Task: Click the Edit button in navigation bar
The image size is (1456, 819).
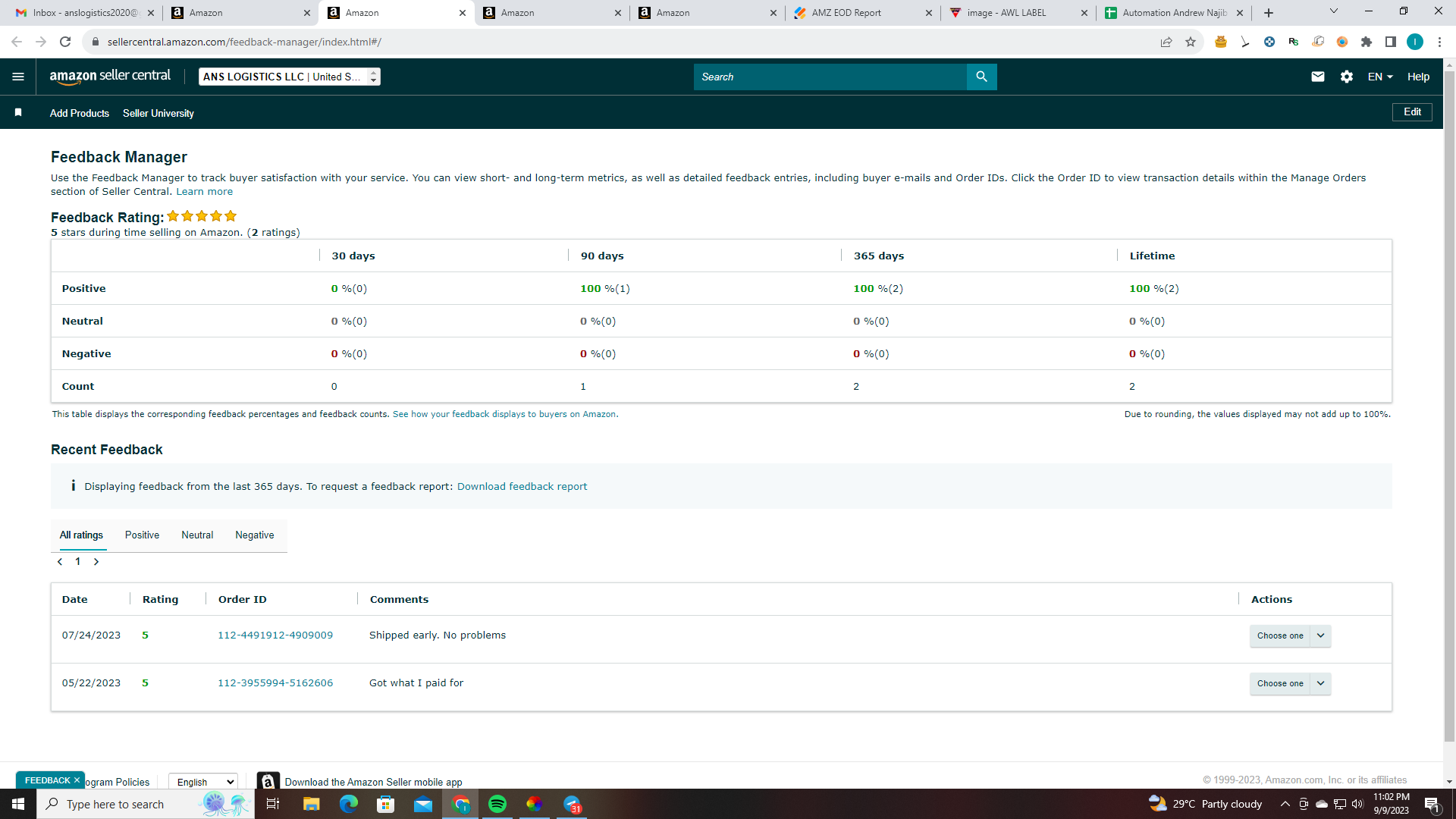Action: 1412,112
